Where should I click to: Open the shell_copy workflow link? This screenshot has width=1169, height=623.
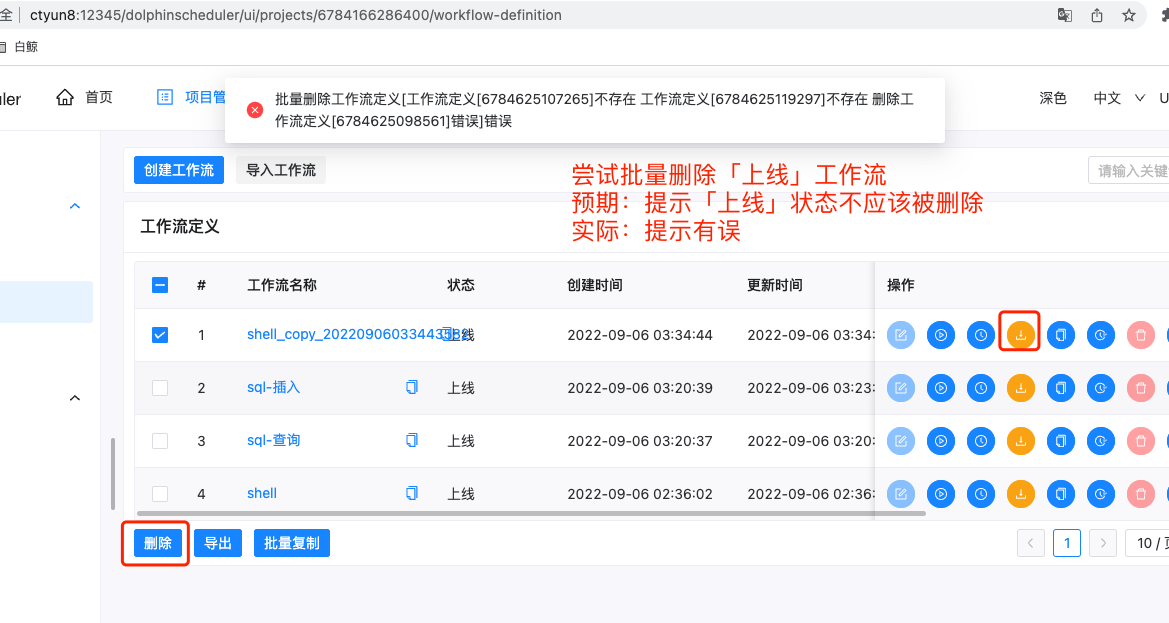click(358, 334)
